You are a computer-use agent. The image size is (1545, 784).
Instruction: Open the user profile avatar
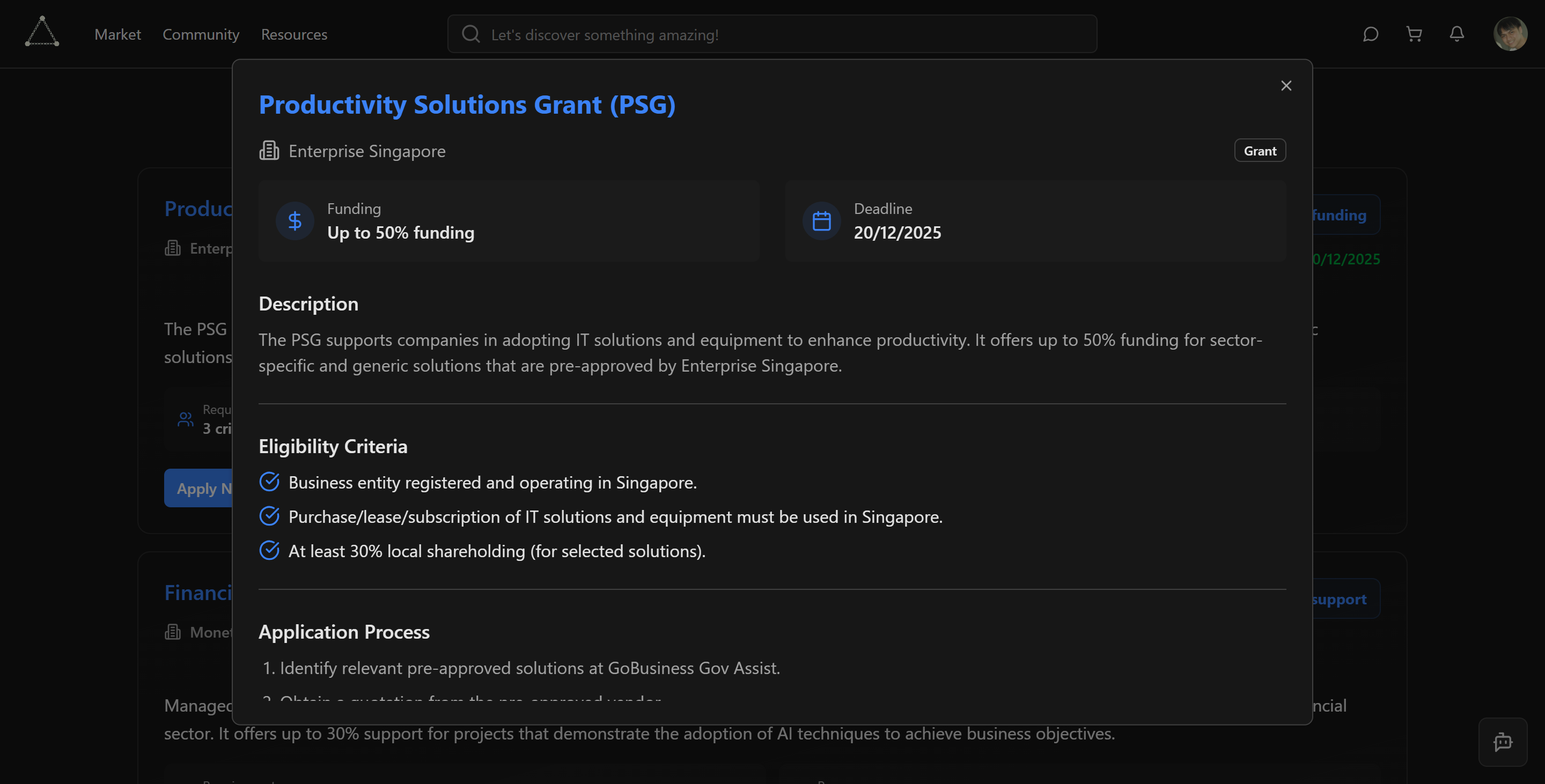[1510, 34]
